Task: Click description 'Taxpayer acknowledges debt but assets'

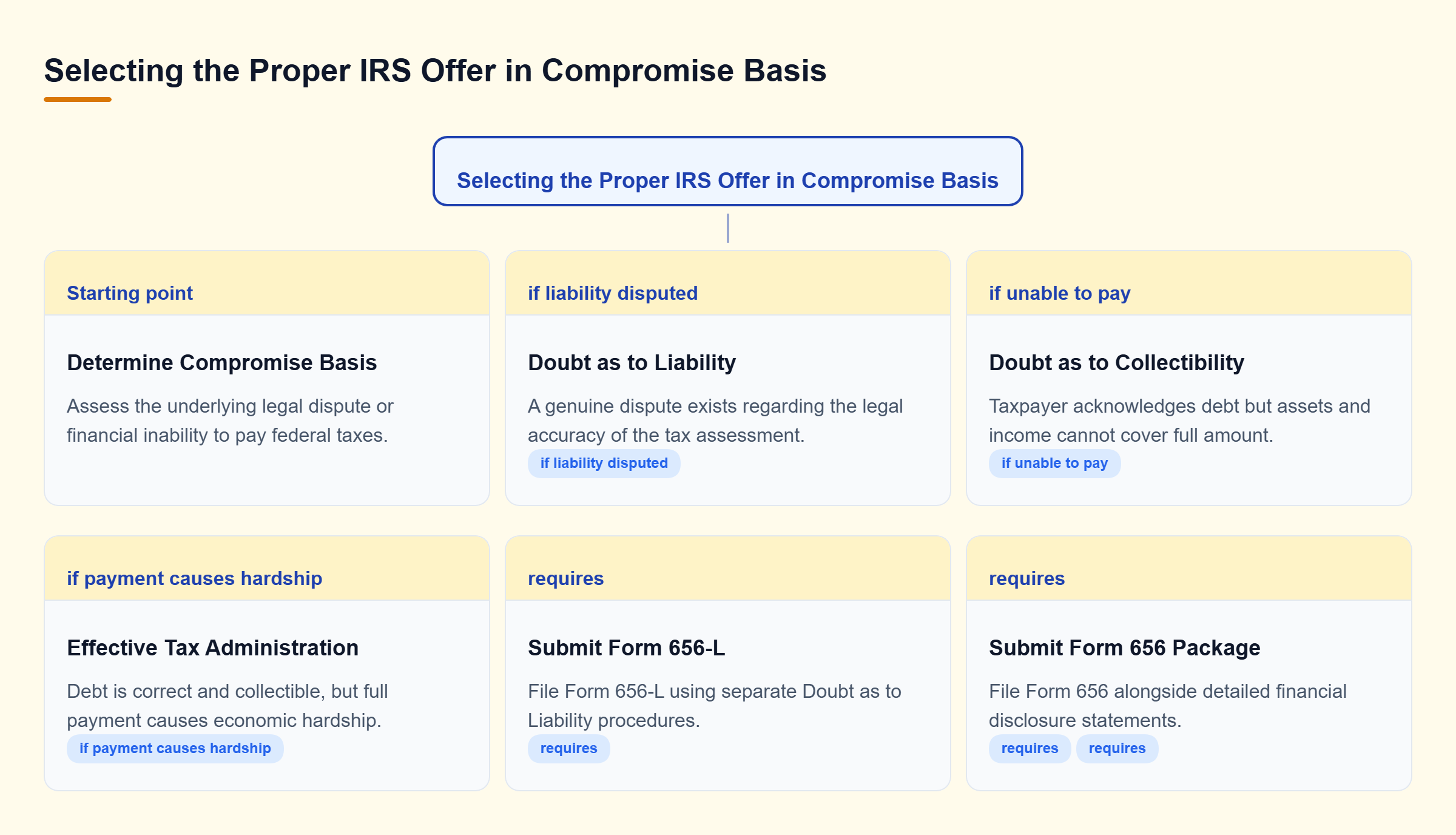Action: tap(1179, 421)
